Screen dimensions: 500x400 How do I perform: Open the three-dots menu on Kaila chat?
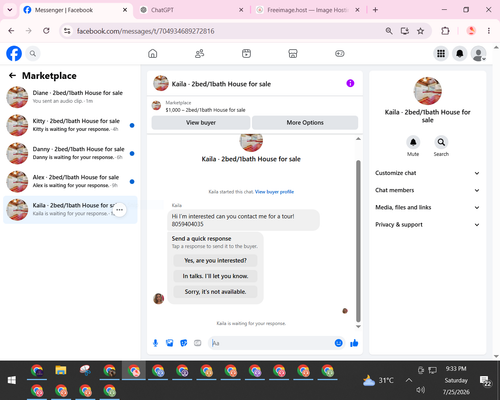(x=119, y=210)
